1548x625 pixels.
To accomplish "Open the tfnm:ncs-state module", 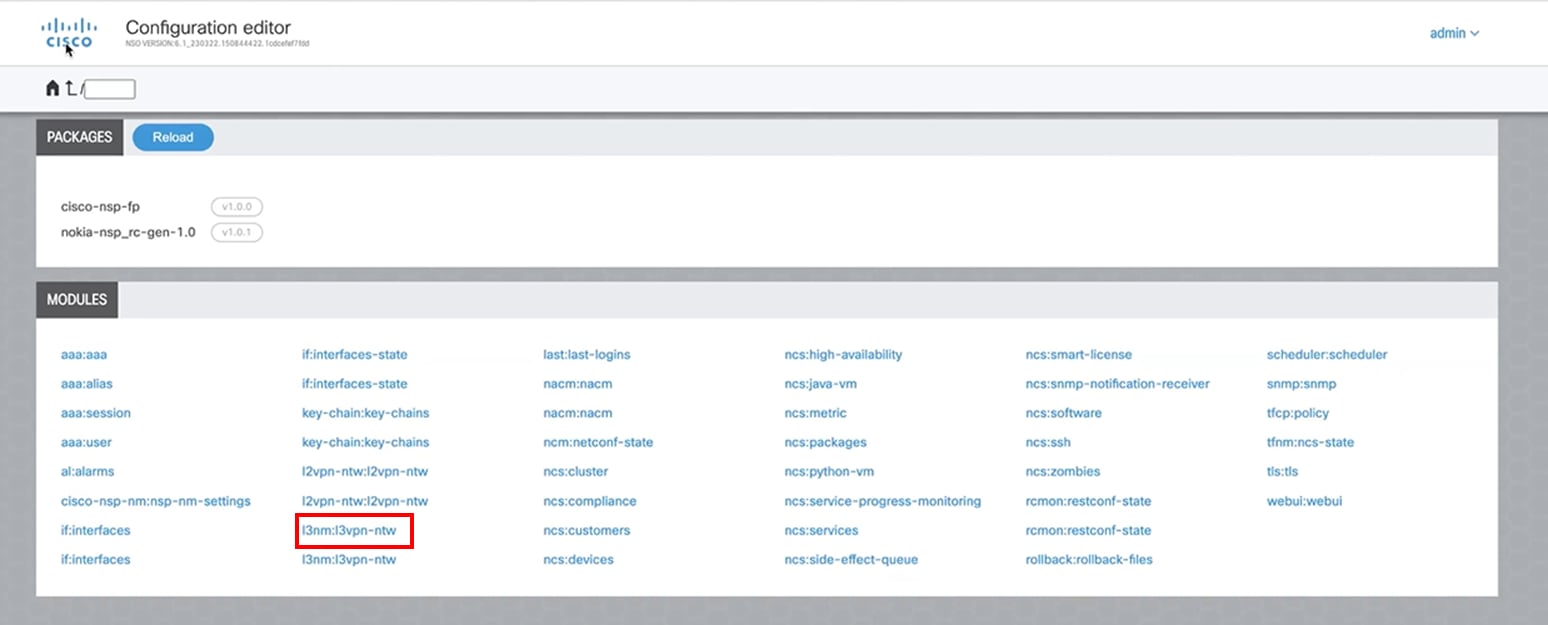I will click(x=1310, y=442).
